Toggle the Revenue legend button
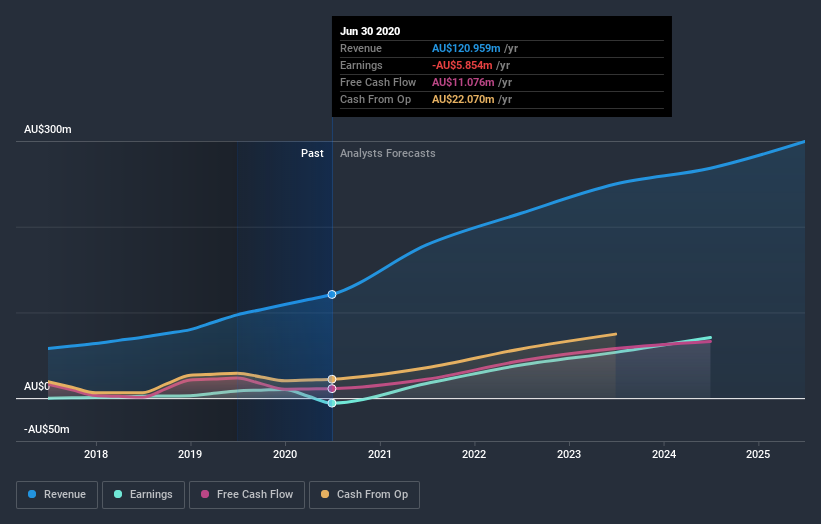Viewport: 821px width, 524px height. click(x=57, y=495)
